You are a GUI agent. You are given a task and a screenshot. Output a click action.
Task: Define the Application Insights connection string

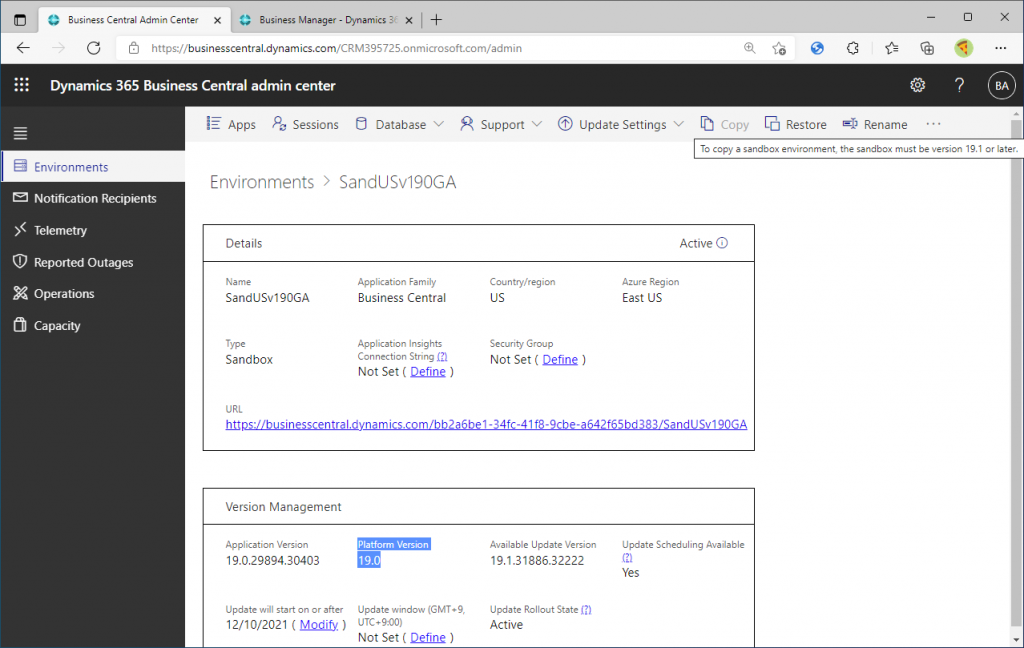(428, 372)
